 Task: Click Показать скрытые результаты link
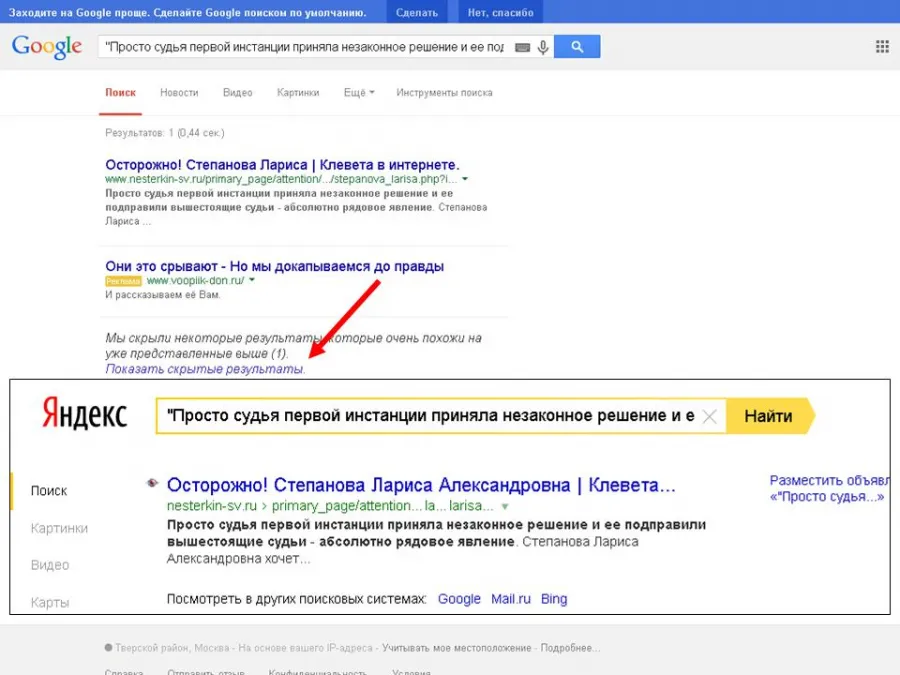[x=205, y=369]
